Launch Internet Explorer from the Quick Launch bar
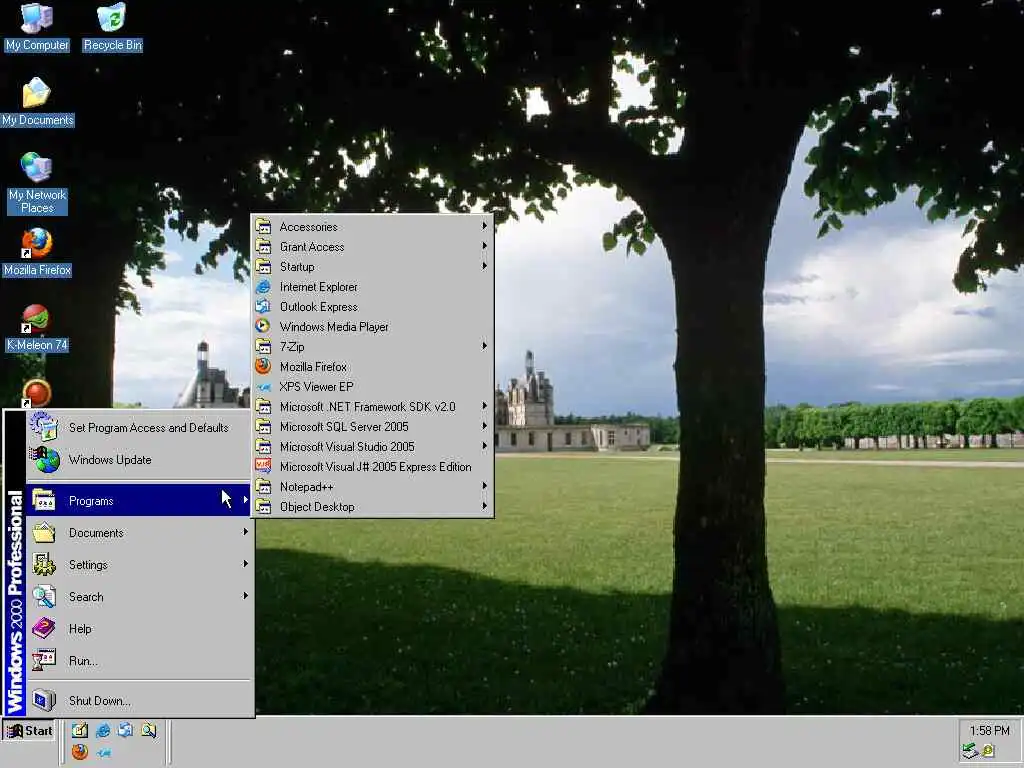The height and width of the screenshot is (768, 1024). click(103, 730)
